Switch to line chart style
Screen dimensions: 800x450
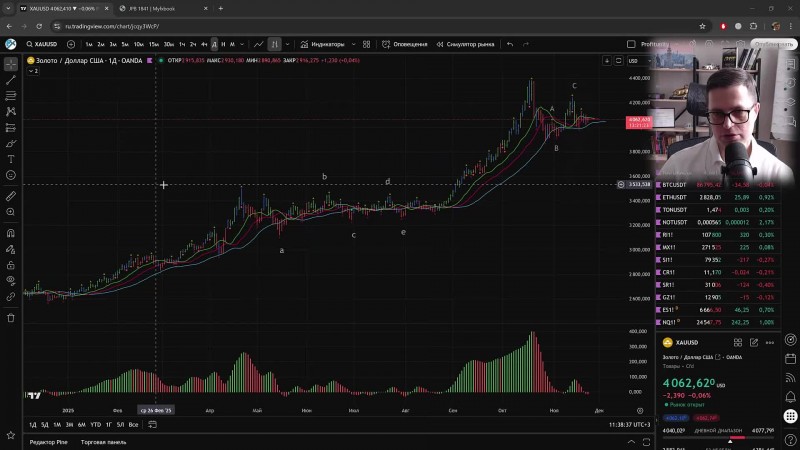[x=259, y=44]
